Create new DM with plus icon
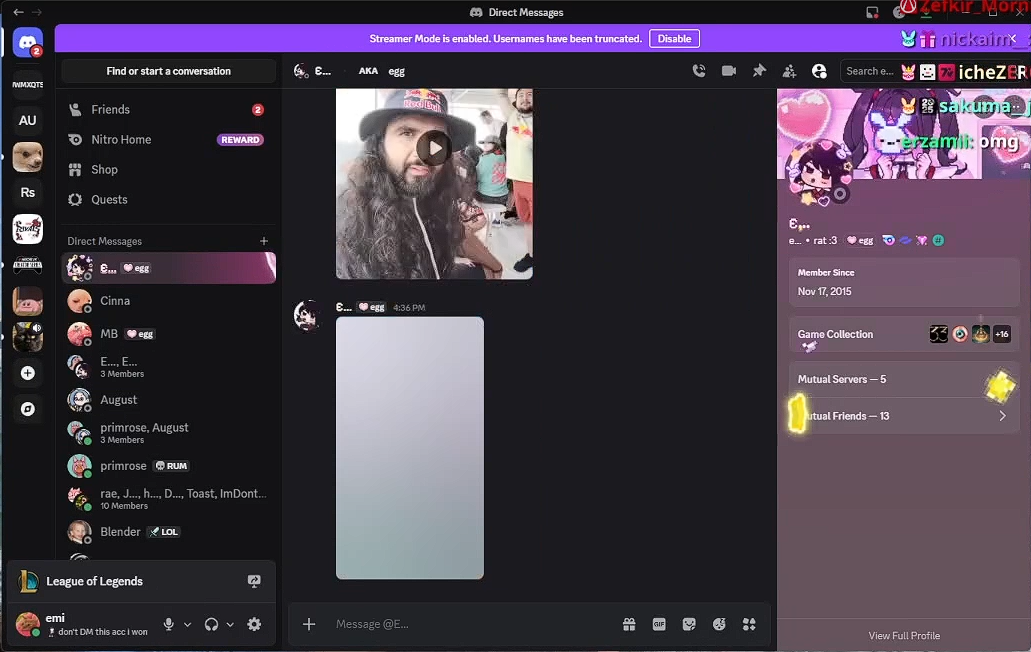 click(x=264, y=241)
